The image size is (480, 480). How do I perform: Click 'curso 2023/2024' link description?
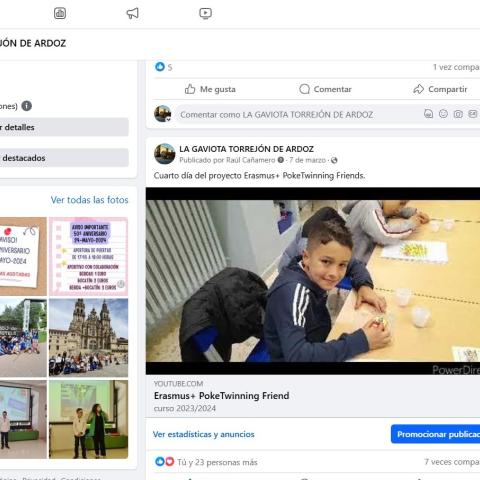pos(185,408)
